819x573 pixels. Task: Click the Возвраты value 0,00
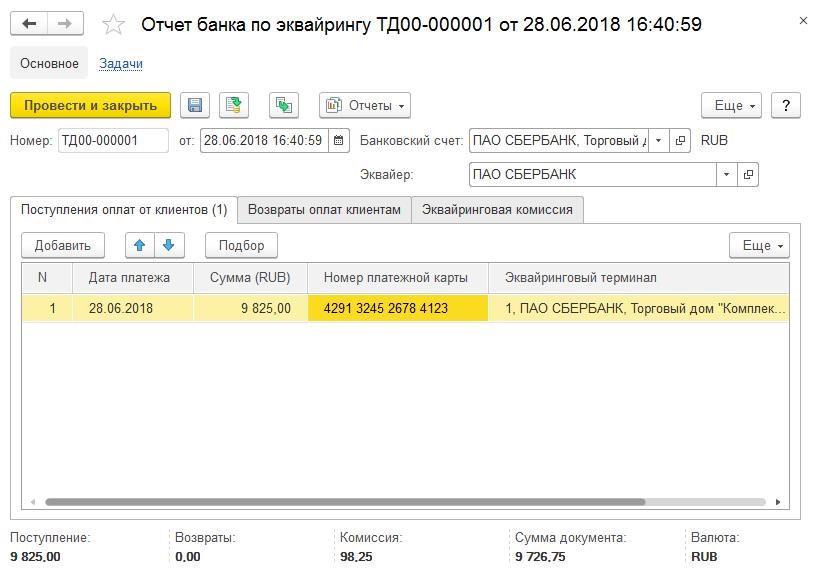pyautogui.click(x=188, y=557)
